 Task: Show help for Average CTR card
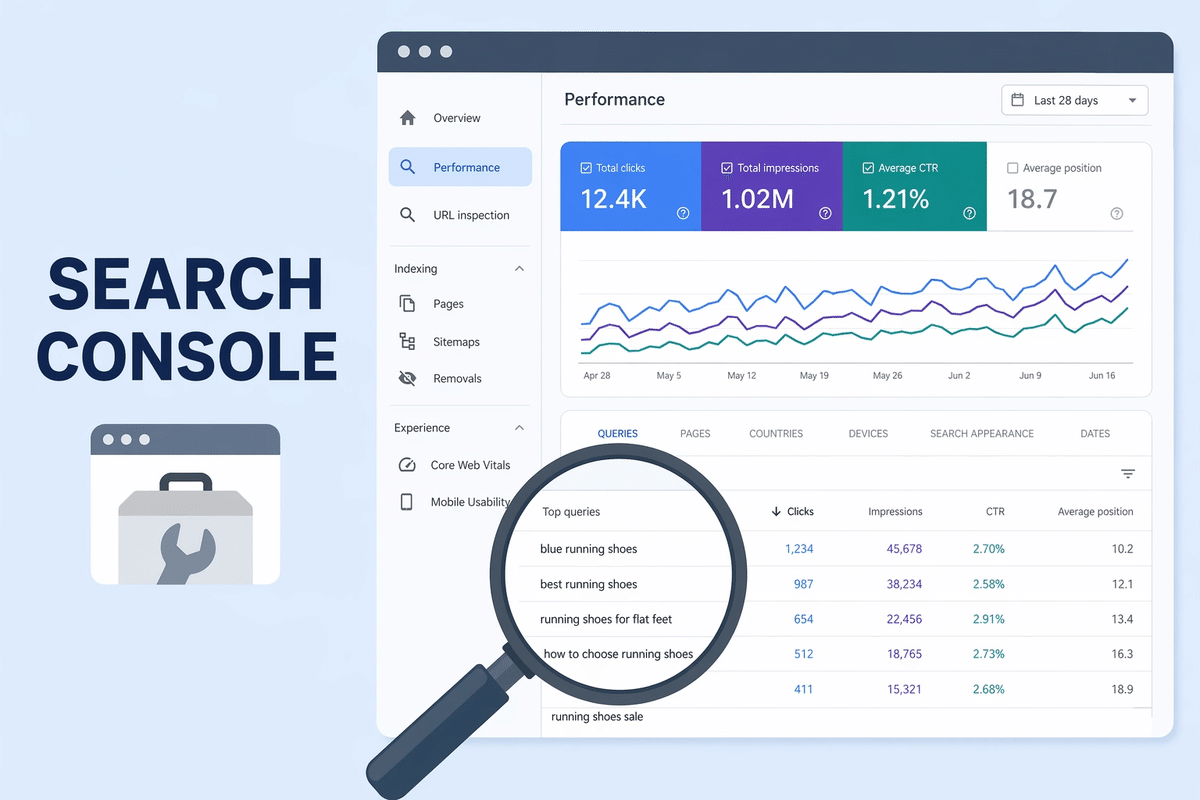969,213
